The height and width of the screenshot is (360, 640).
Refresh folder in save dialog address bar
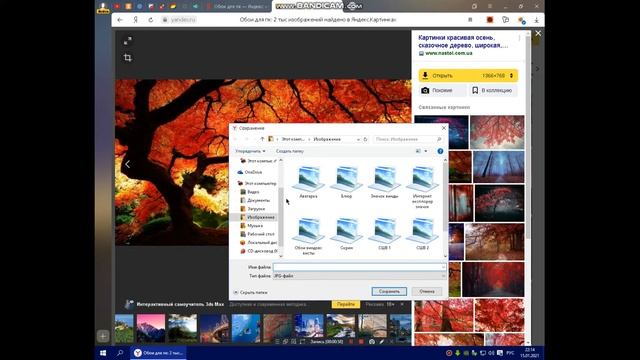coord(365,139)
